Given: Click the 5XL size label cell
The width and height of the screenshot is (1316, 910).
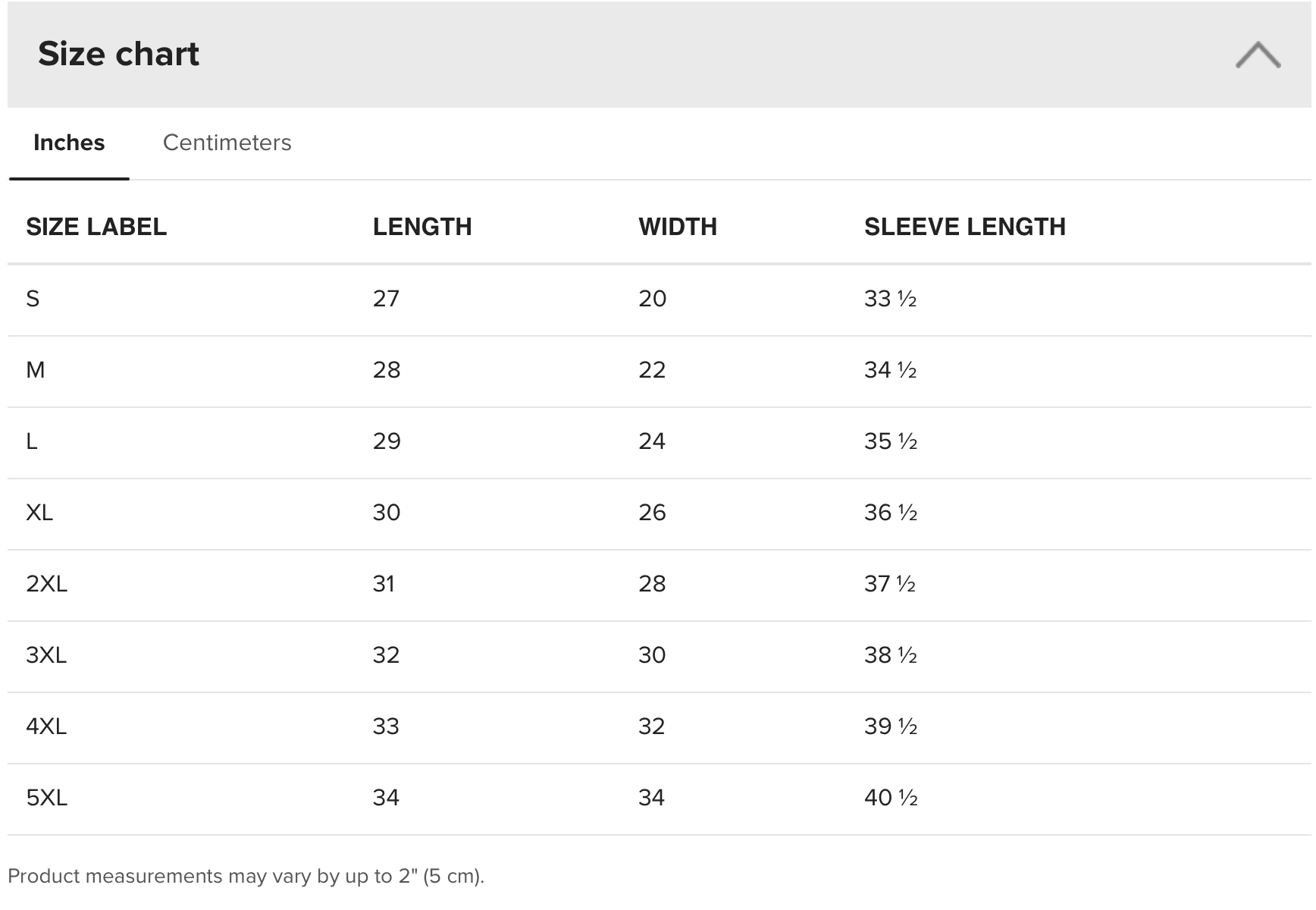Looking at the screenshot, I should [47, 798].
